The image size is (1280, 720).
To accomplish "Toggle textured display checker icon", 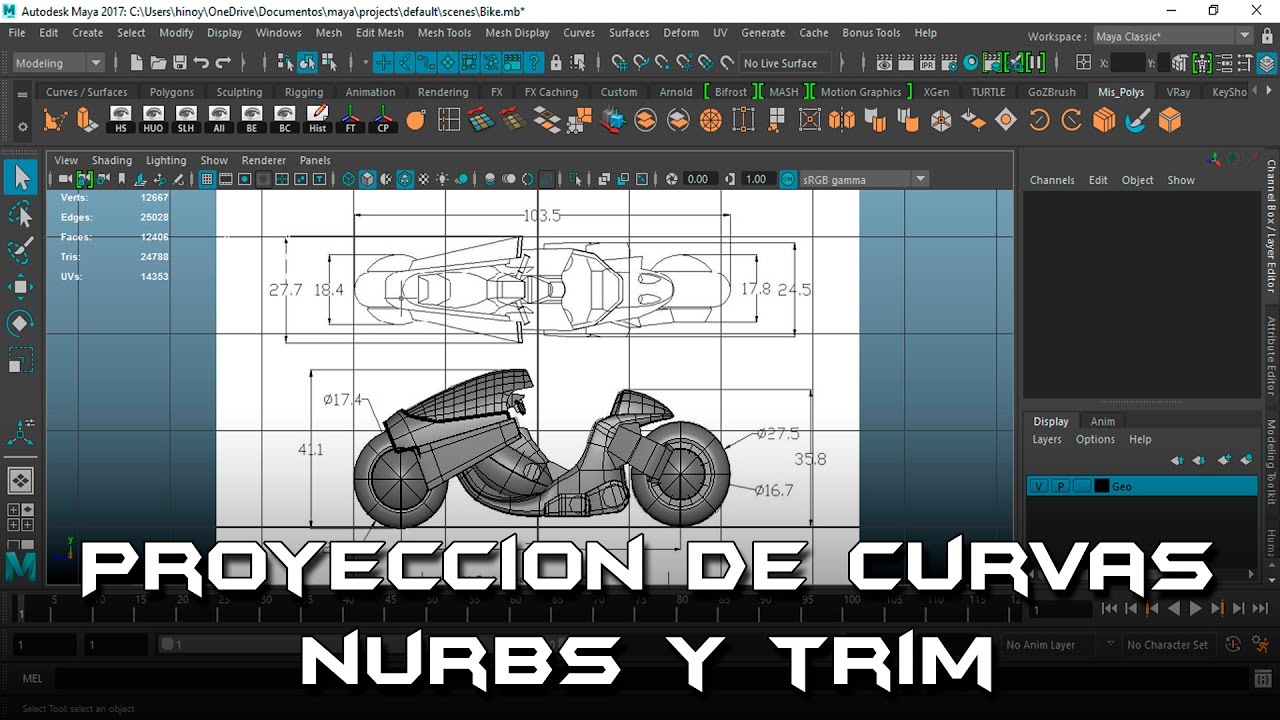I will coord(423,180).
